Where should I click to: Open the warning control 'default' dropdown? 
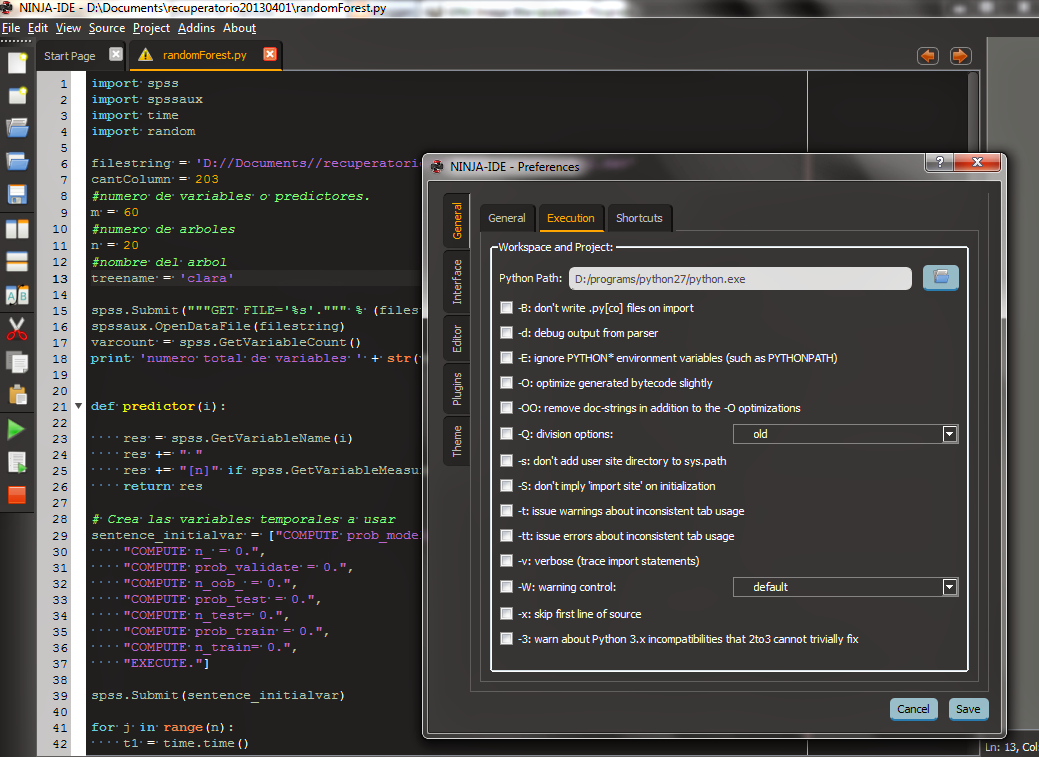point(846,587)
